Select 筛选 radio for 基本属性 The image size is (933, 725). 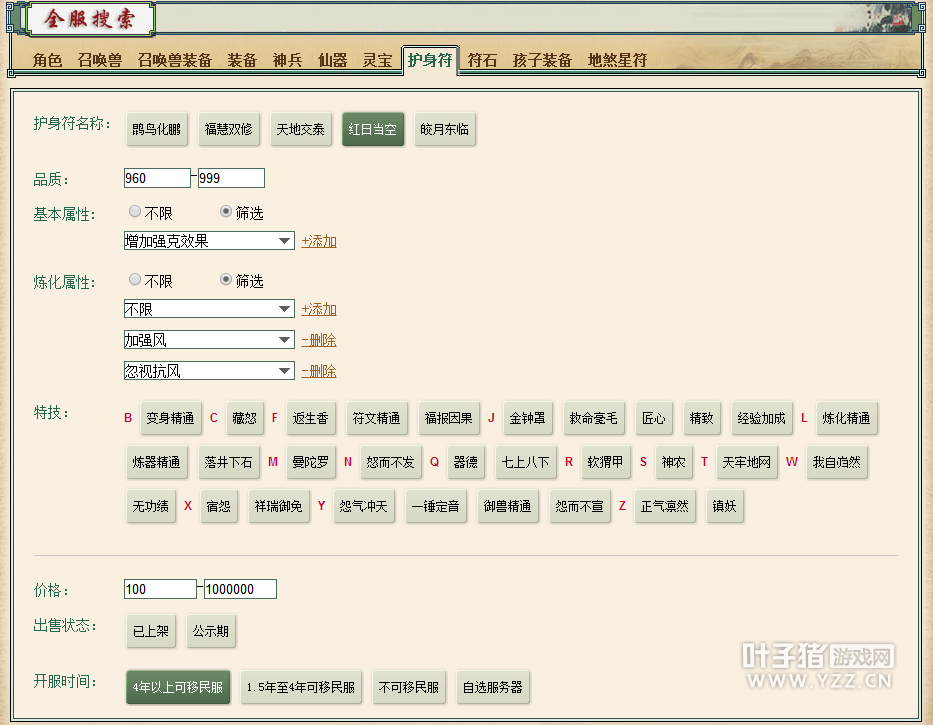[226, 212]
